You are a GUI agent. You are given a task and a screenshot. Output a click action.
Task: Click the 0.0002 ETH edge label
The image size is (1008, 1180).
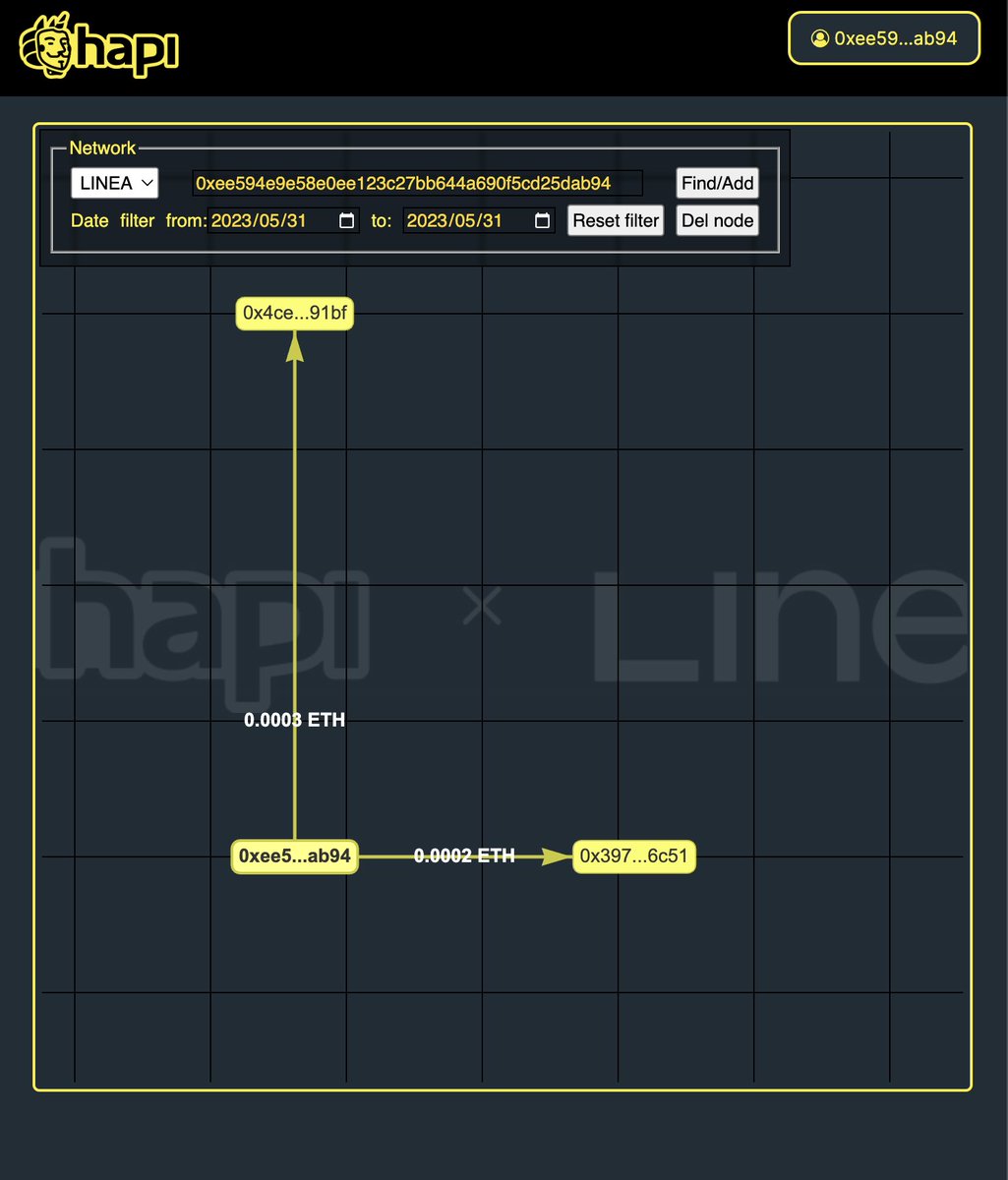(x=464, y=856)
